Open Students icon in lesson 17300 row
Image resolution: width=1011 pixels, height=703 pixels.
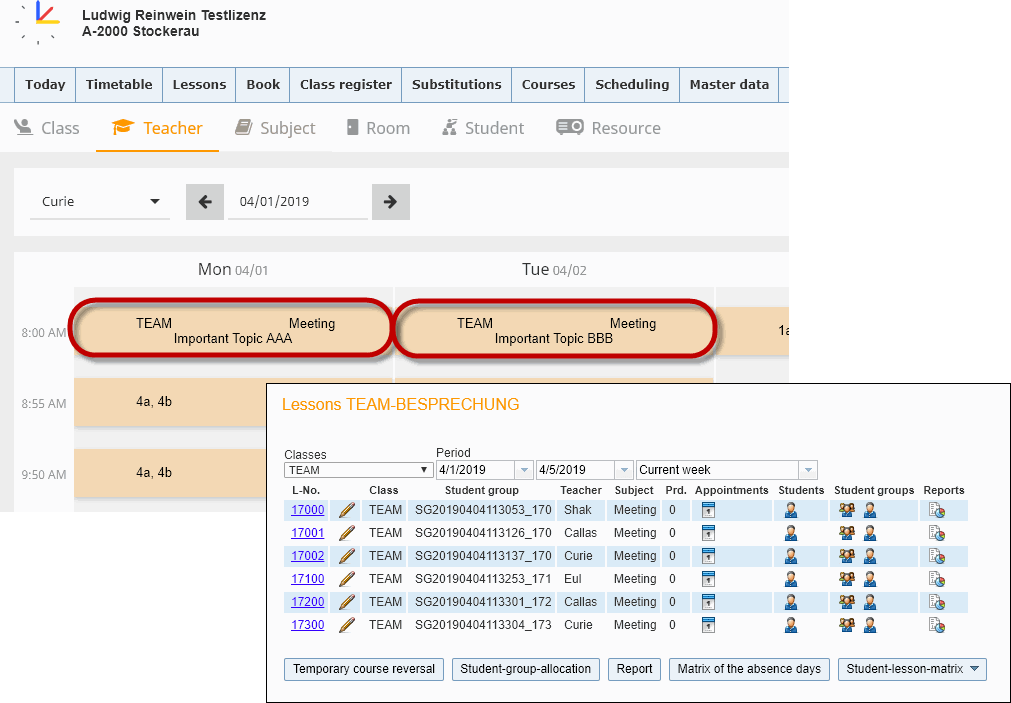pos(791,625)
